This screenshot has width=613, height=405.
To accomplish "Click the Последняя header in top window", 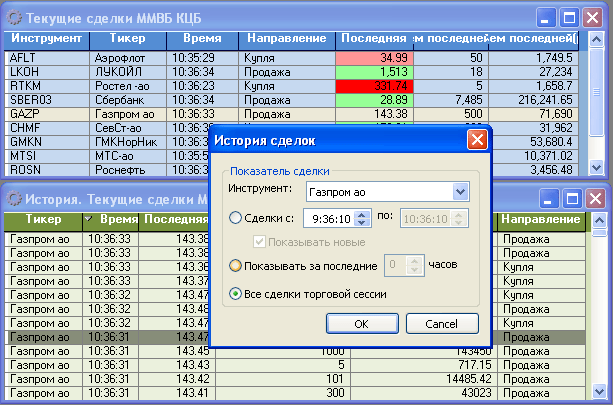I will point(374,40).
